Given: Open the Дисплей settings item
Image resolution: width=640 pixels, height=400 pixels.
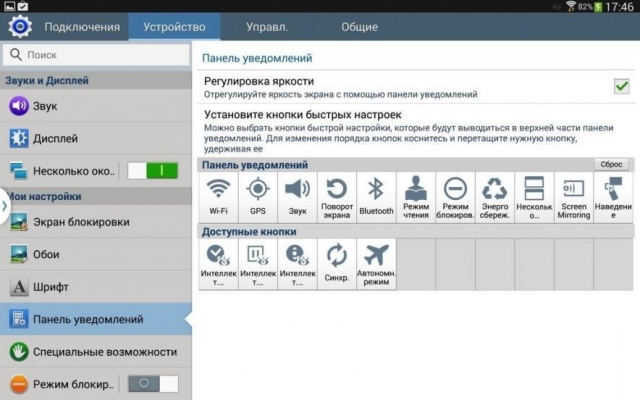Looking at the screenshot, I should tap(95, 139).
